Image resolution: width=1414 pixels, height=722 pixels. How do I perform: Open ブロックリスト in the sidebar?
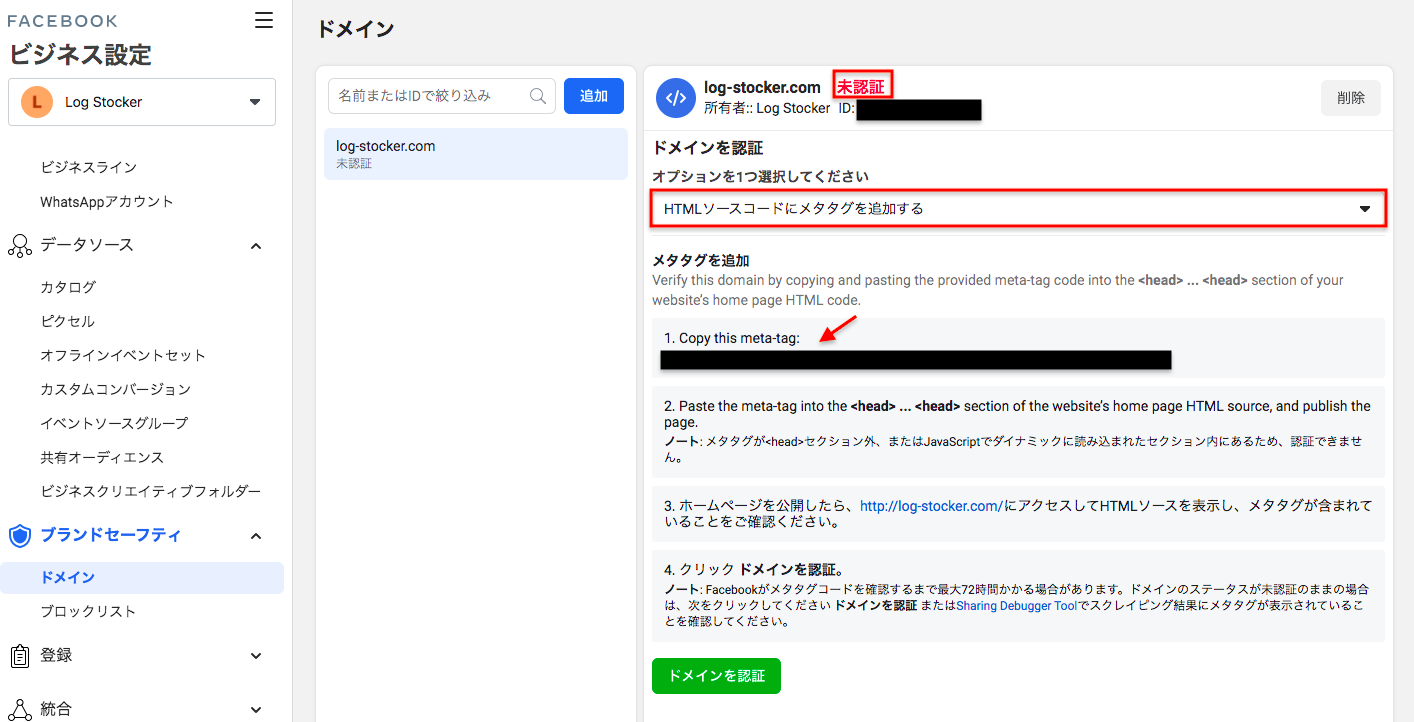tap(88, 611)
